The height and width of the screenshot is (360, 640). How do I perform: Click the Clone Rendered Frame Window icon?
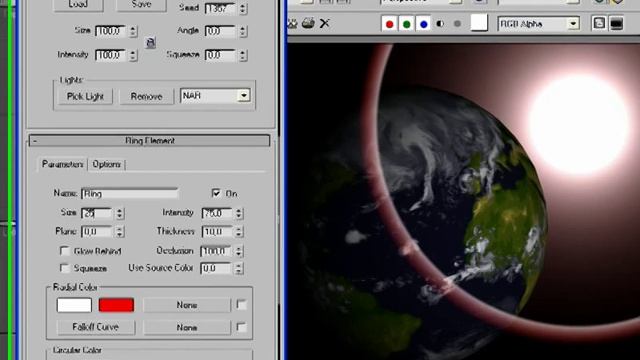(292, 23)
